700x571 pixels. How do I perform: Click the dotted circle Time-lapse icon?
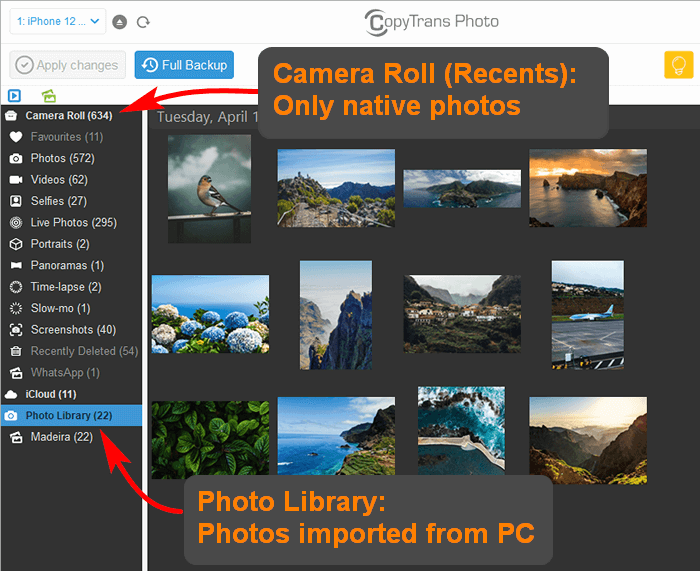[16, 287]
